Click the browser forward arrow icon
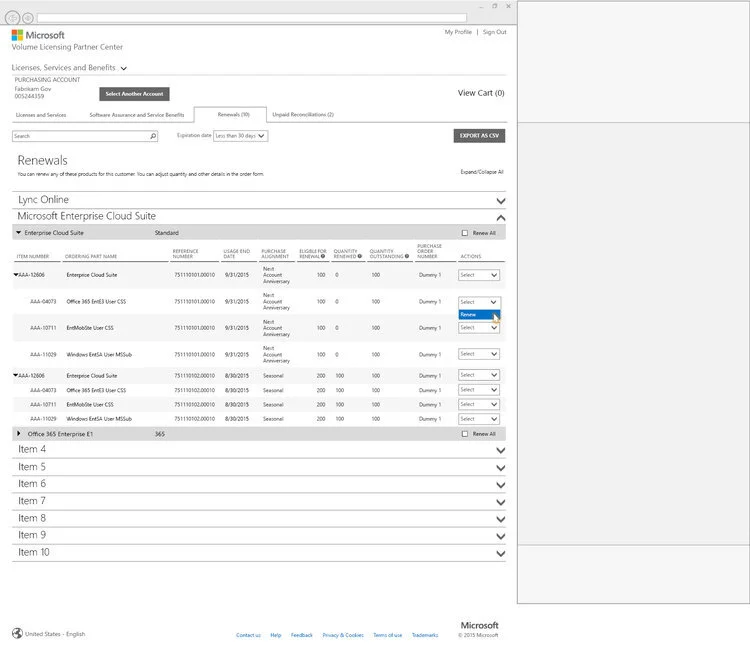The height and width of the screenshot is (668, 750). tap(28, 18)
